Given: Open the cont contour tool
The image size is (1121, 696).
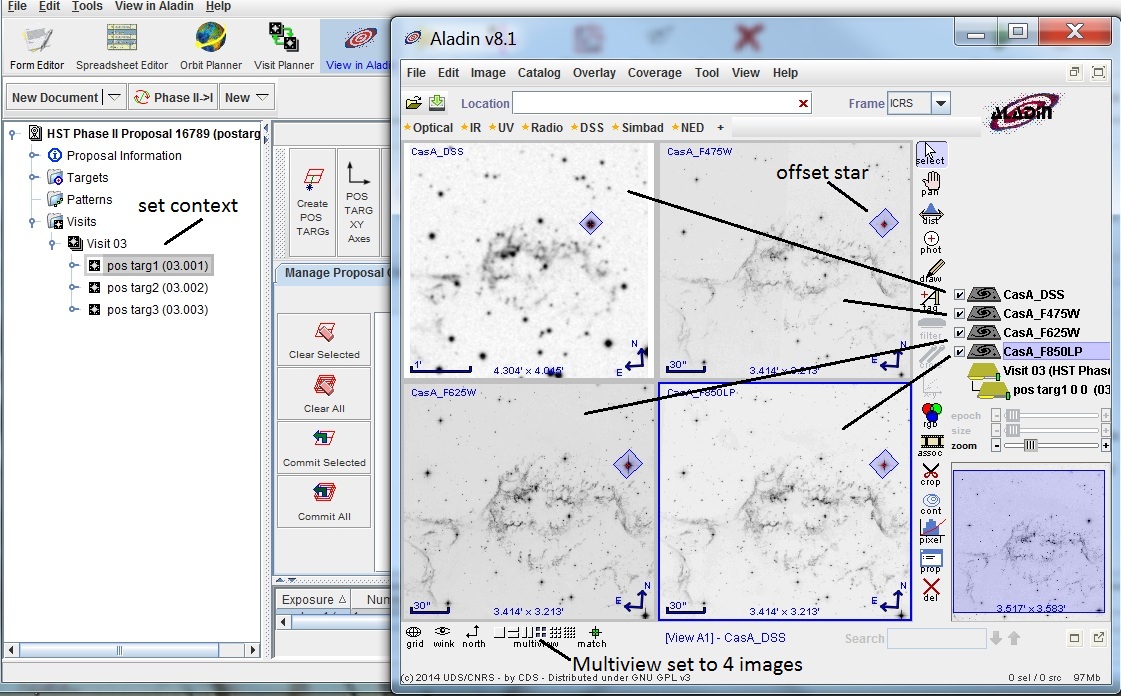Looking at the screenshot, I should [931, 503].
